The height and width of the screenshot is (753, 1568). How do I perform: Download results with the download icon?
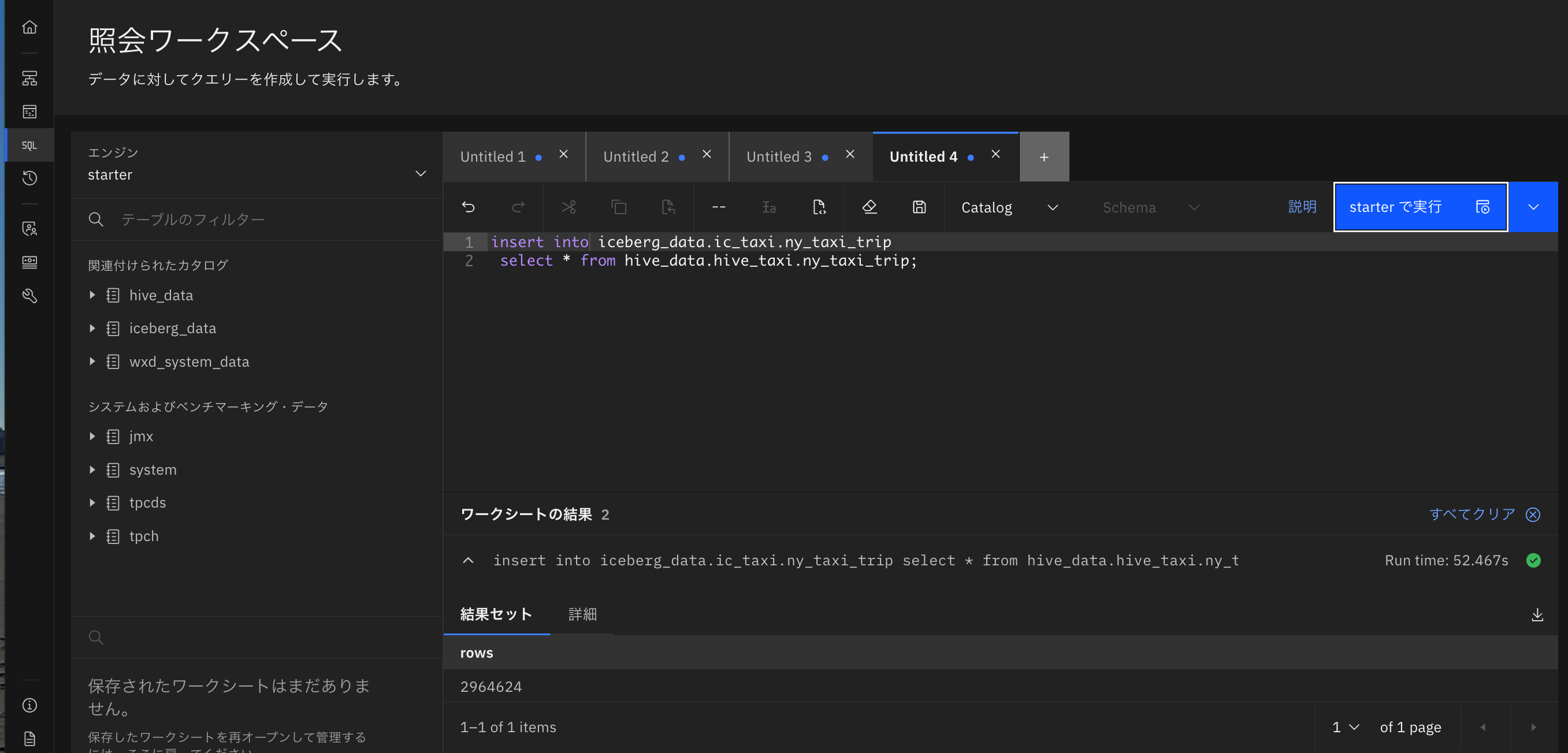1536,615
